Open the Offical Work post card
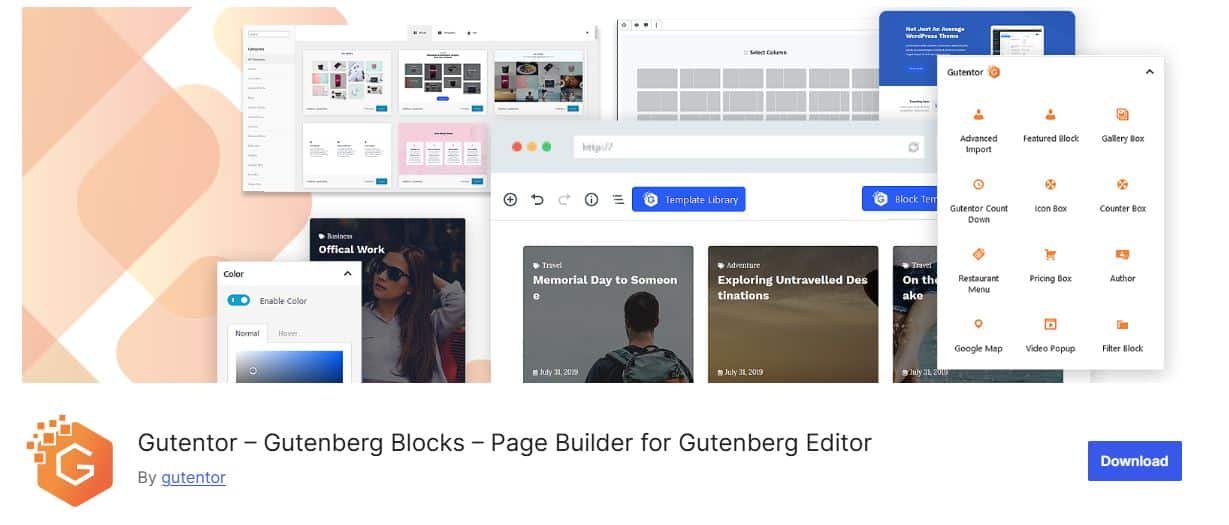The width and height of the screenshot is (1229, 525). pyautogui.click(x=387, y=300)
